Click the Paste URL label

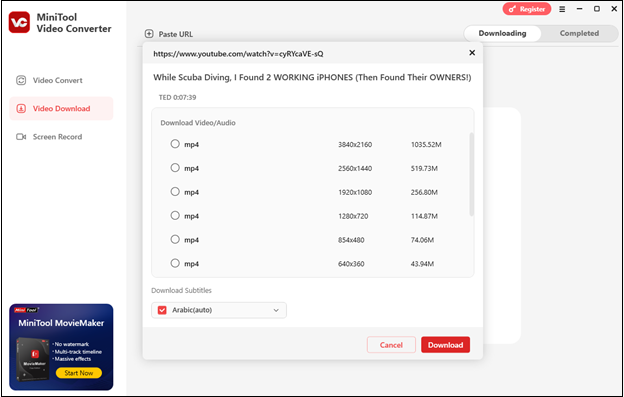(x=176, y=34)
